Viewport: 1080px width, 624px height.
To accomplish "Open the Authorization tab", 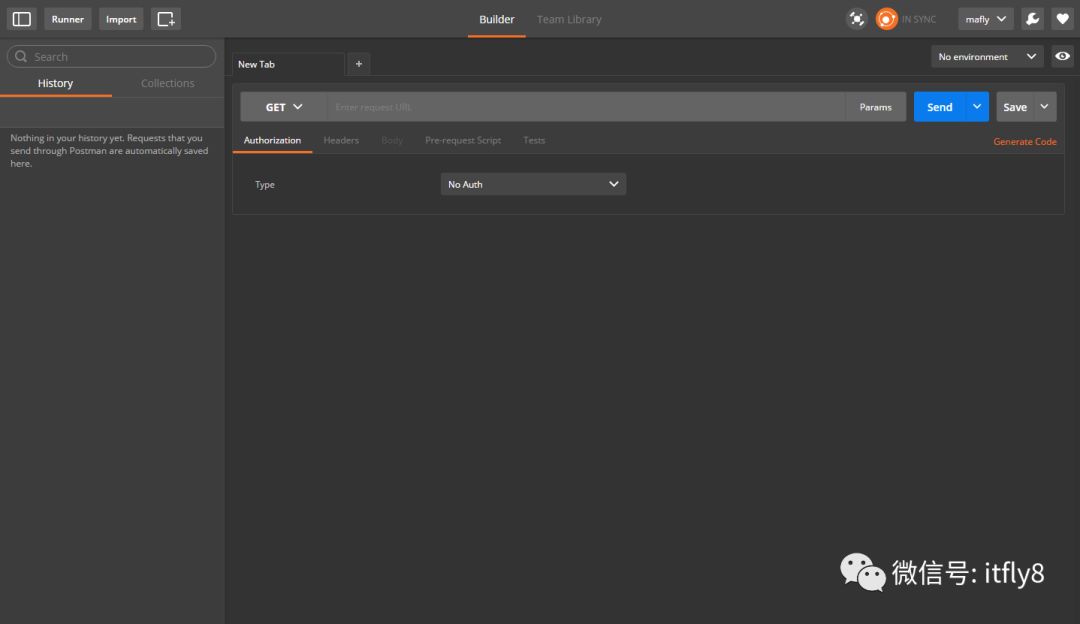I will 272,140.
